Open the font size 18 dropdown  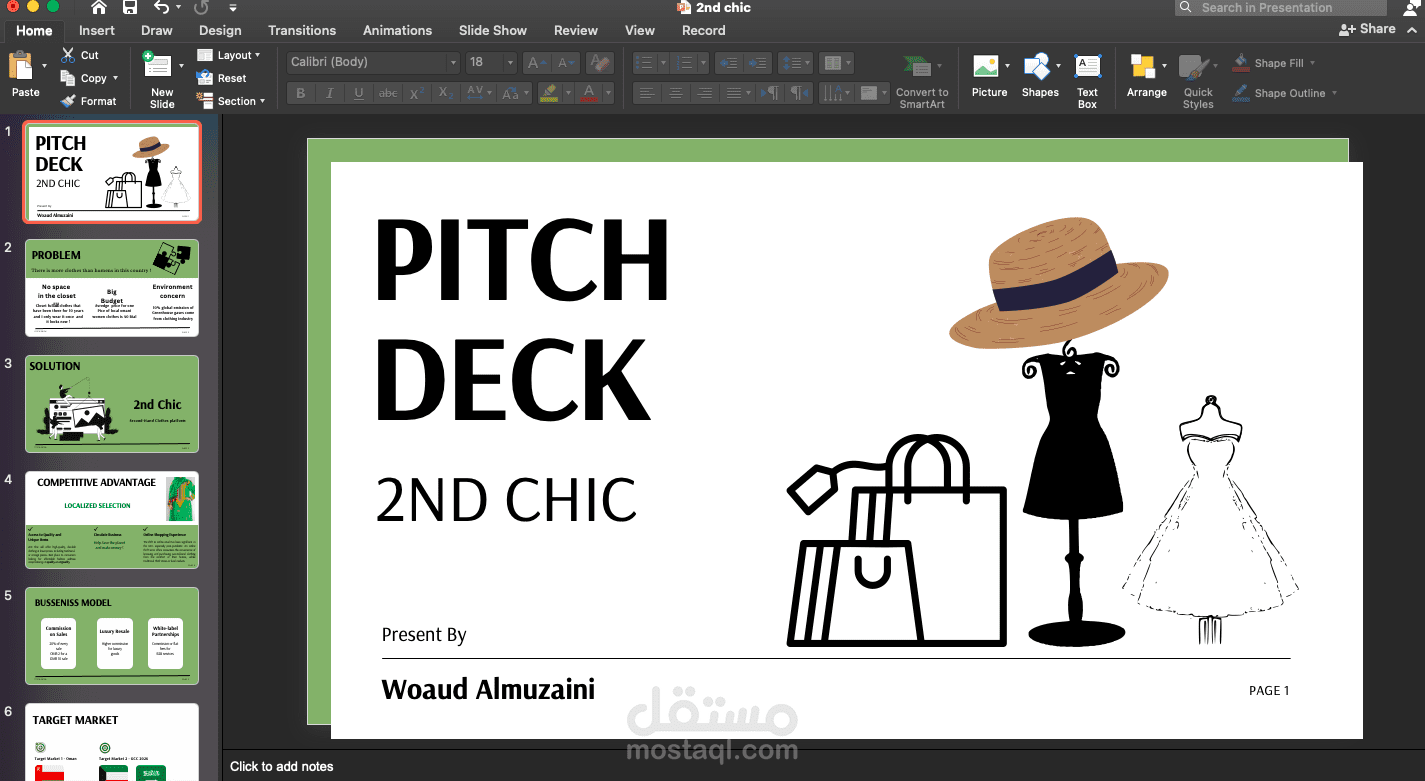coord(491,62)
